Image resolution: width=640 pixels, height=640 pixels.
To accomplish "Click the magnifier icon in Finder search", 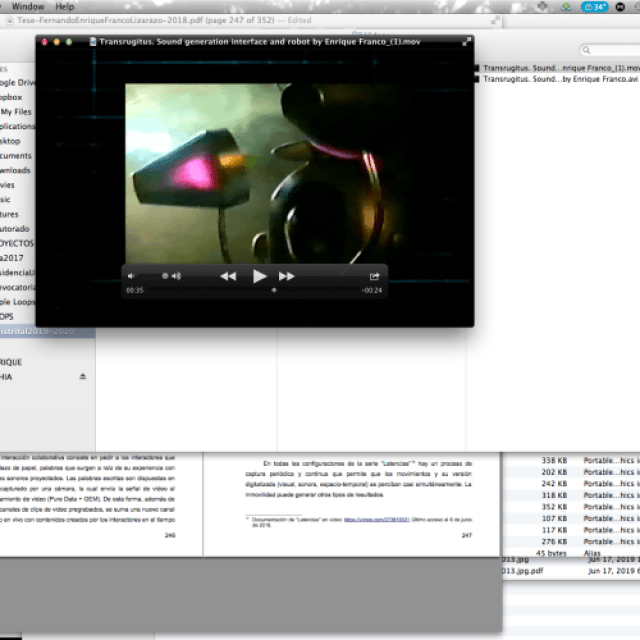I will pyautogui.click(x=587, y=50).
